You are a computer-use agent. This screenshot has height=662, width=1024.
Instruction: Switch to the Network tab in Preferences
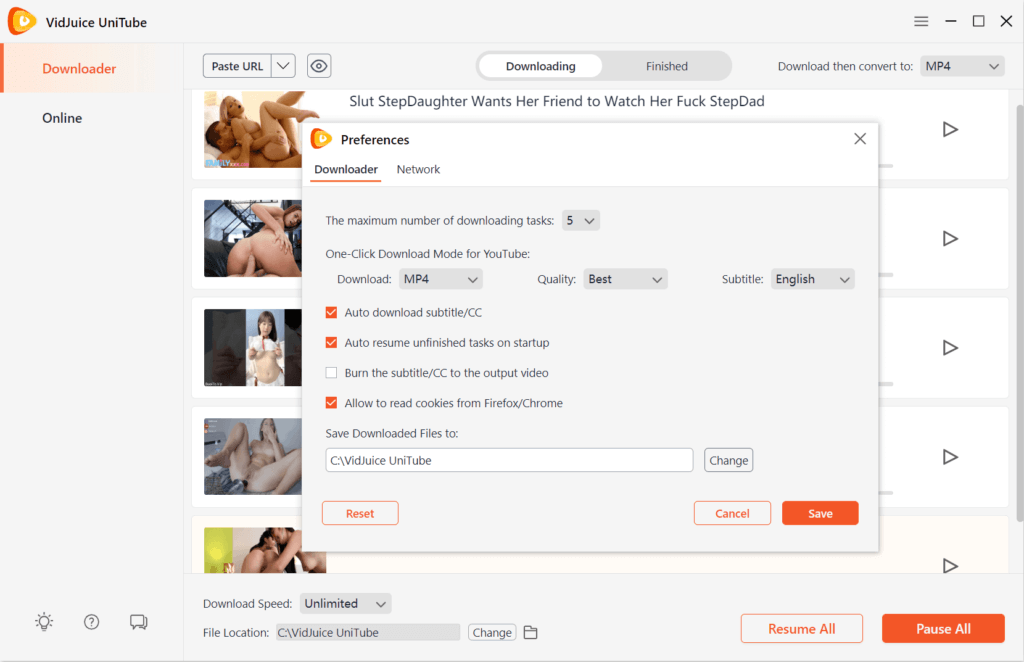pyautogui.click(x=418, y=169)
